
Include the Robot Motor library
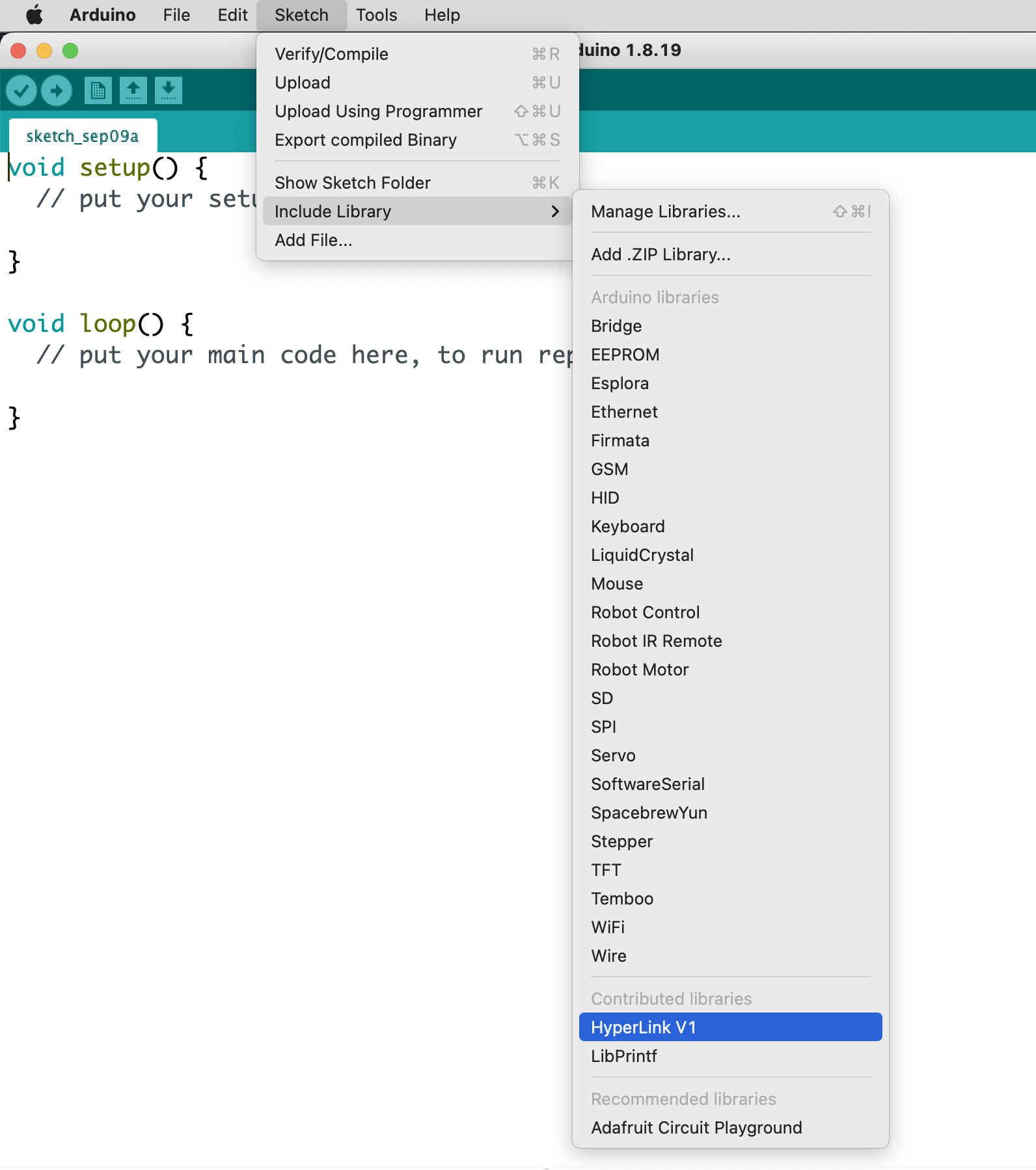point(731,670)
